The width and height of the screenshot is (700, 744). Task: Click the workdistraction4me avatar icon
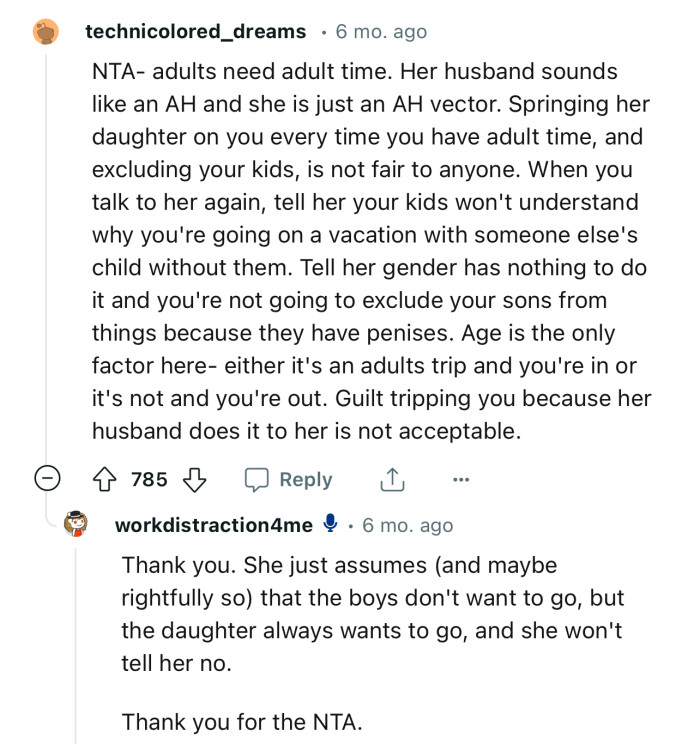[x=77, y=525]
